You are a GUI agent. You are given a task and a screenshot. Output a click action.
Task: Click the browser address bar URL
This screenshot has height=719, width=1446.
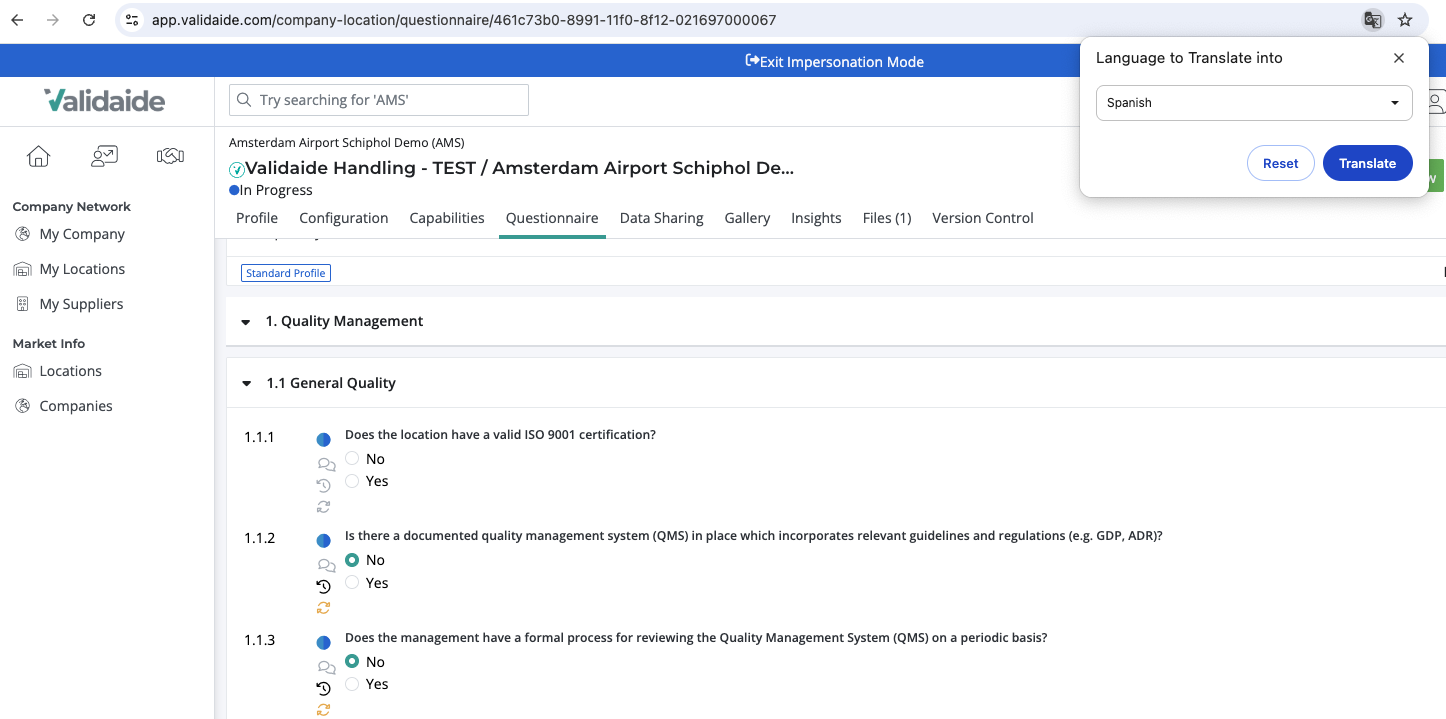coord(464,20)
